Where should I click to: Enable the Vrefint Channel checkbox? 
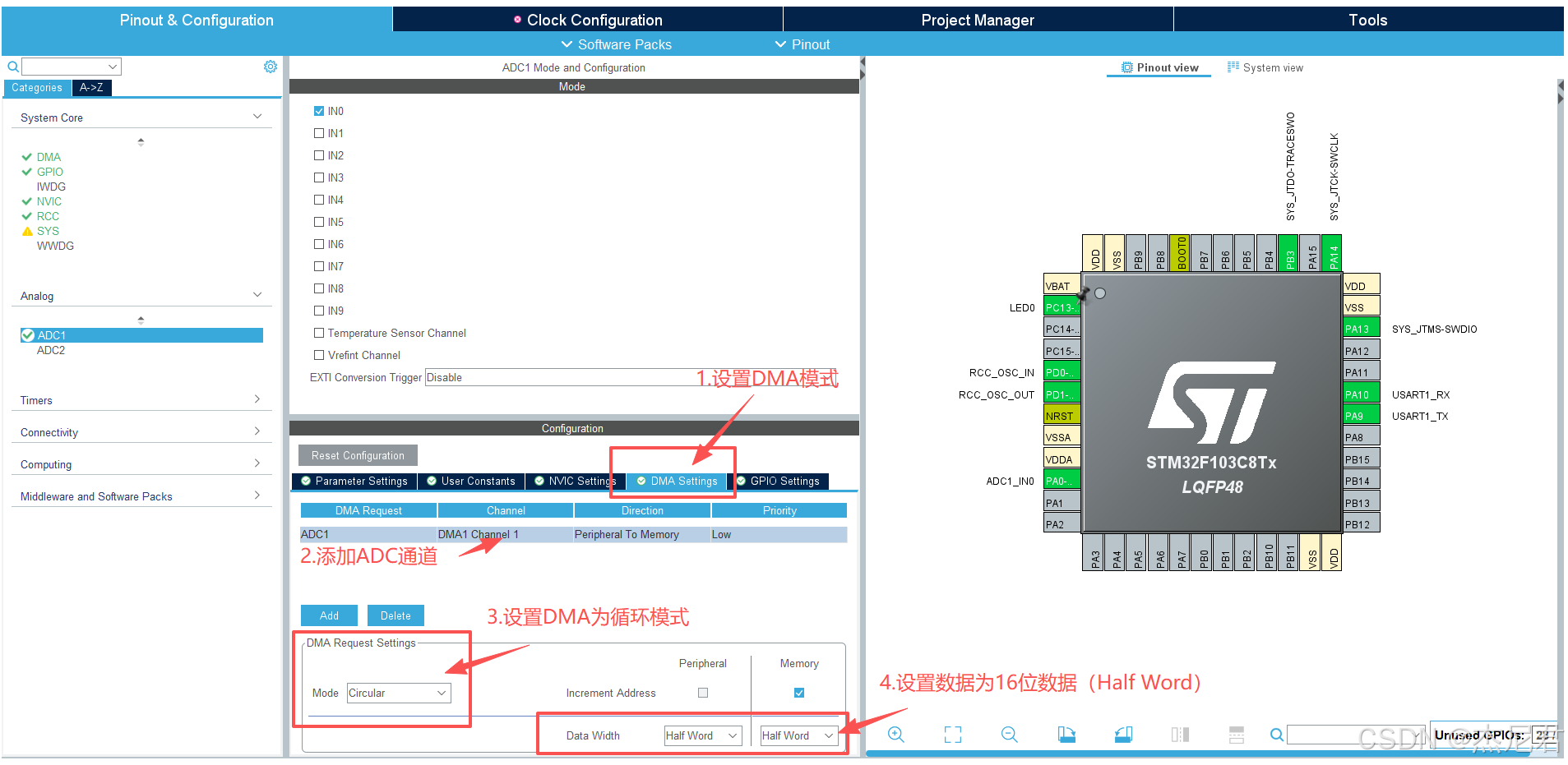(x=319, y=355)
